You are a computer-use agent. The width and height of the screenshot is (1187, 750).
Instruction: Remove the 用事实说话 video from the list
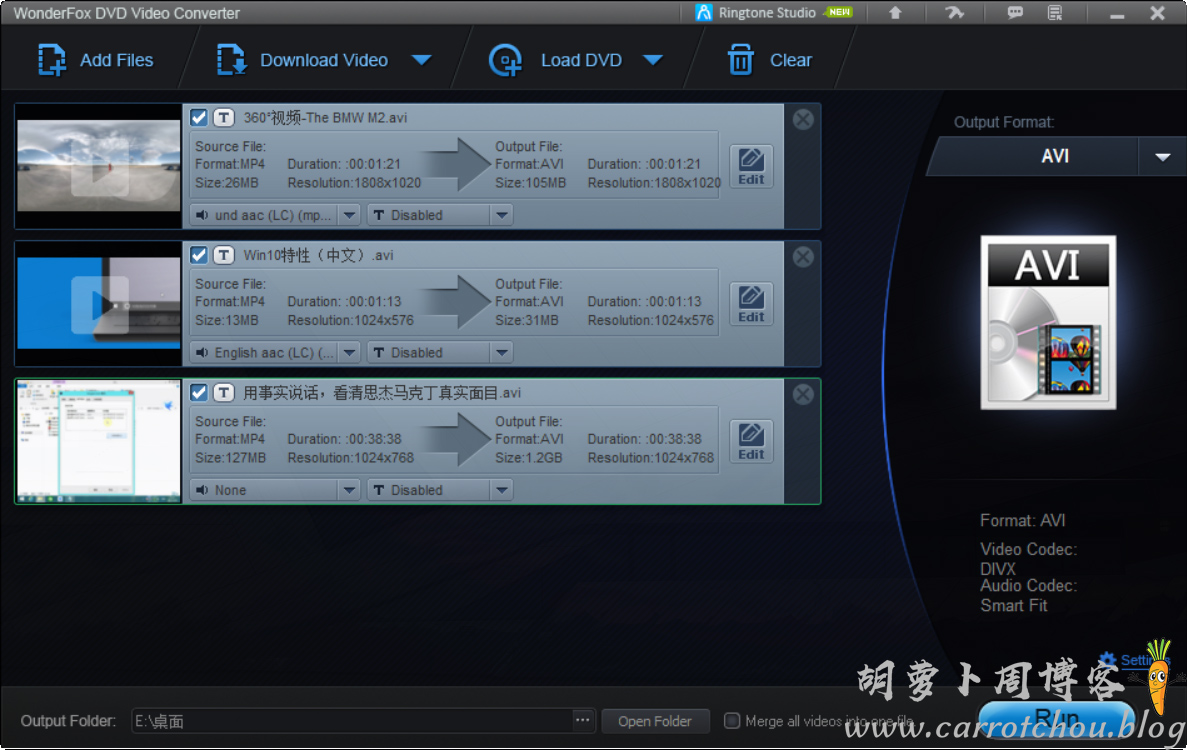pyautogui.click(x=803, y=394)
